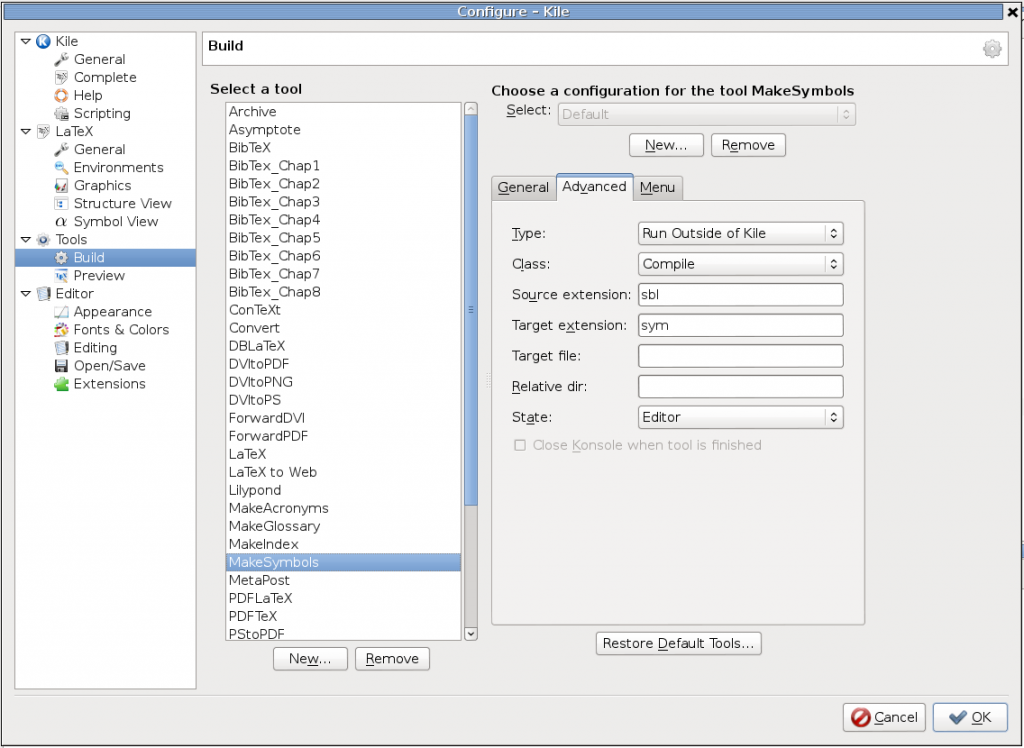This screenshot has width=1024, height=748.
Task: Click the LaTeX category icon
Action: (x=43, y=131)
